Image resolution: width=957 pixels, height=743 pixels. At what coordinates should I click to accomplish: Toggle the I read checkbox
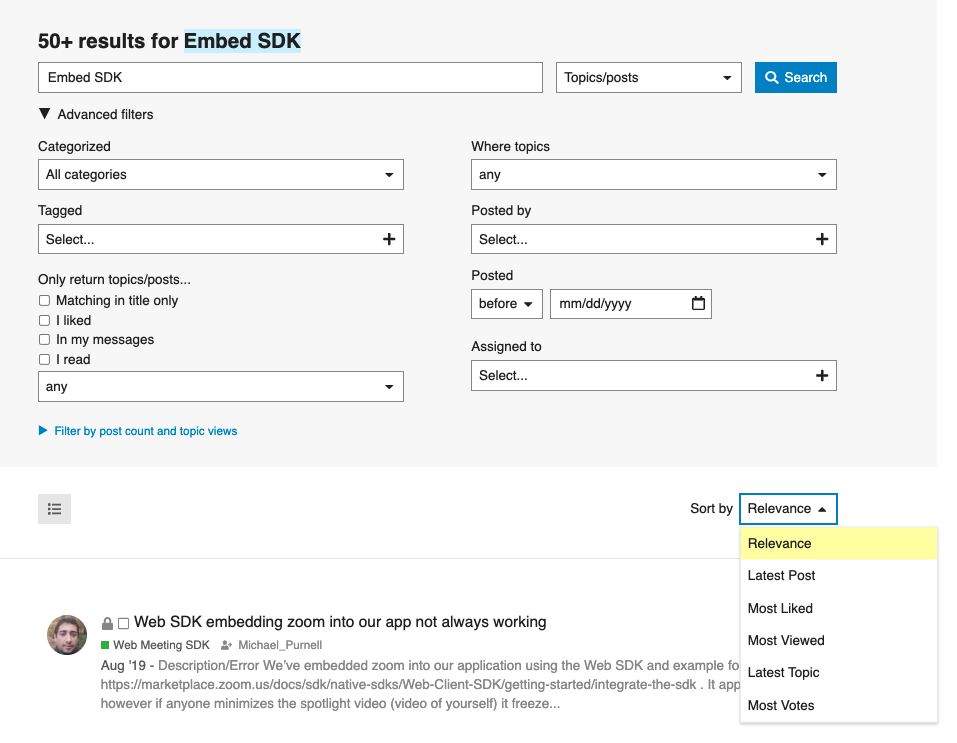click(44, 359)
